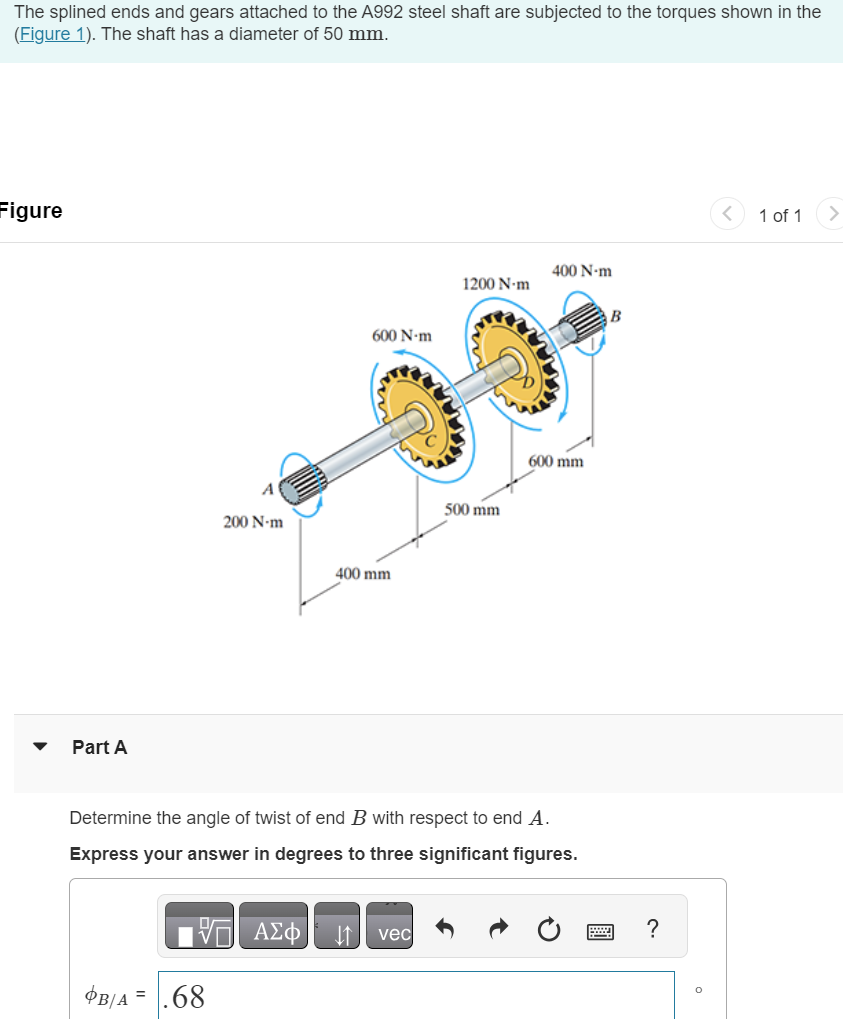Reset the answer field
This screenshot has height=1019, width=843.
(548, 928)
